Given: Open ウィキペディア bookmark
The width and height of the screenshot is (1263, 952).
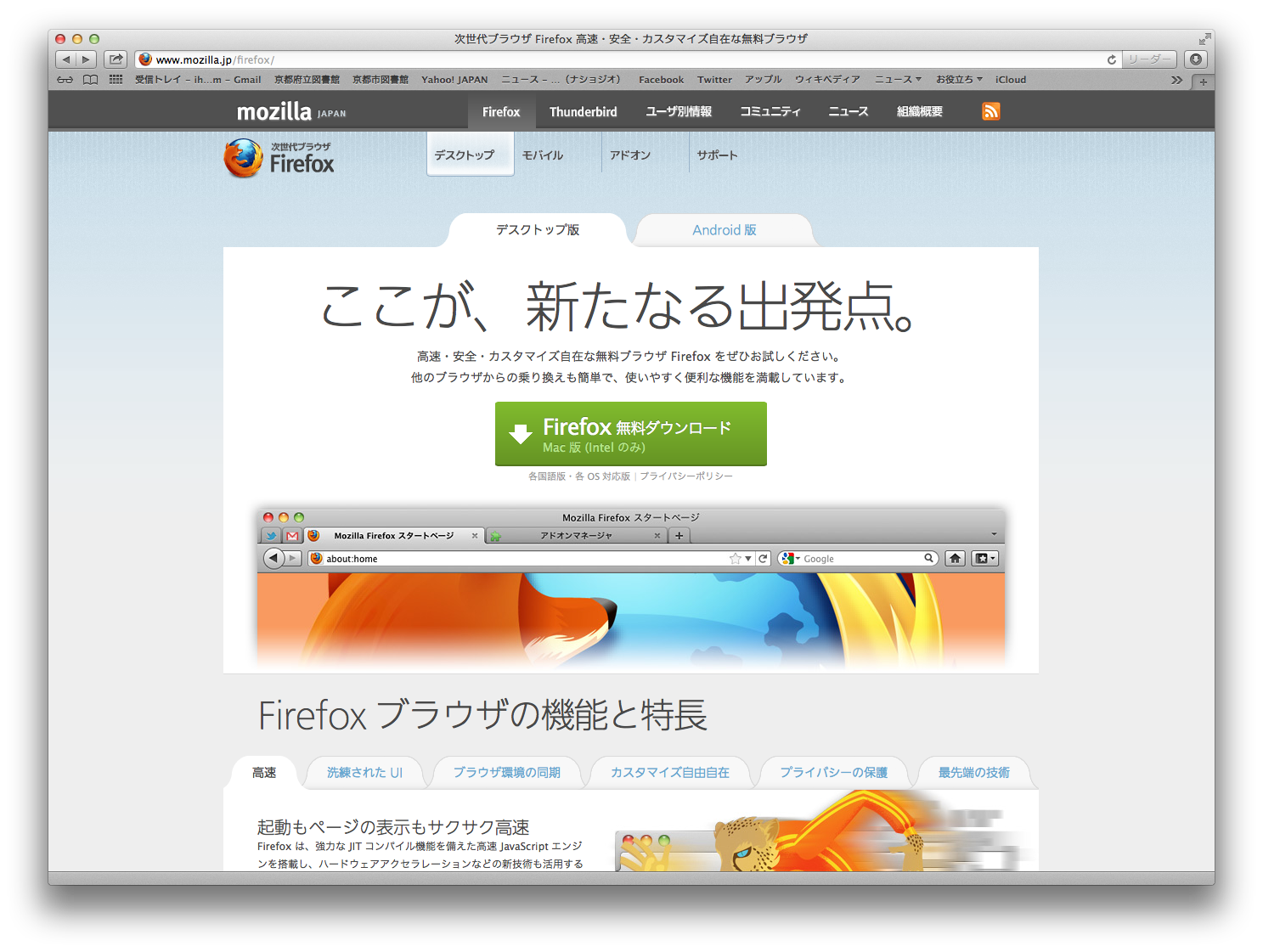Looking at the screenshot, I should 827,80.
